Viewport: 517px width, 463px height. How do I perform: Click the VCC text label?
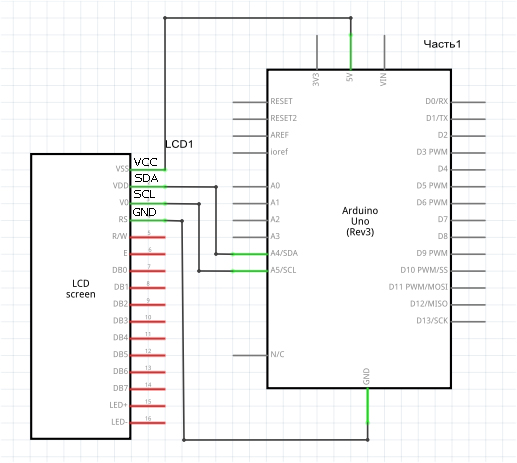[145, 162]
